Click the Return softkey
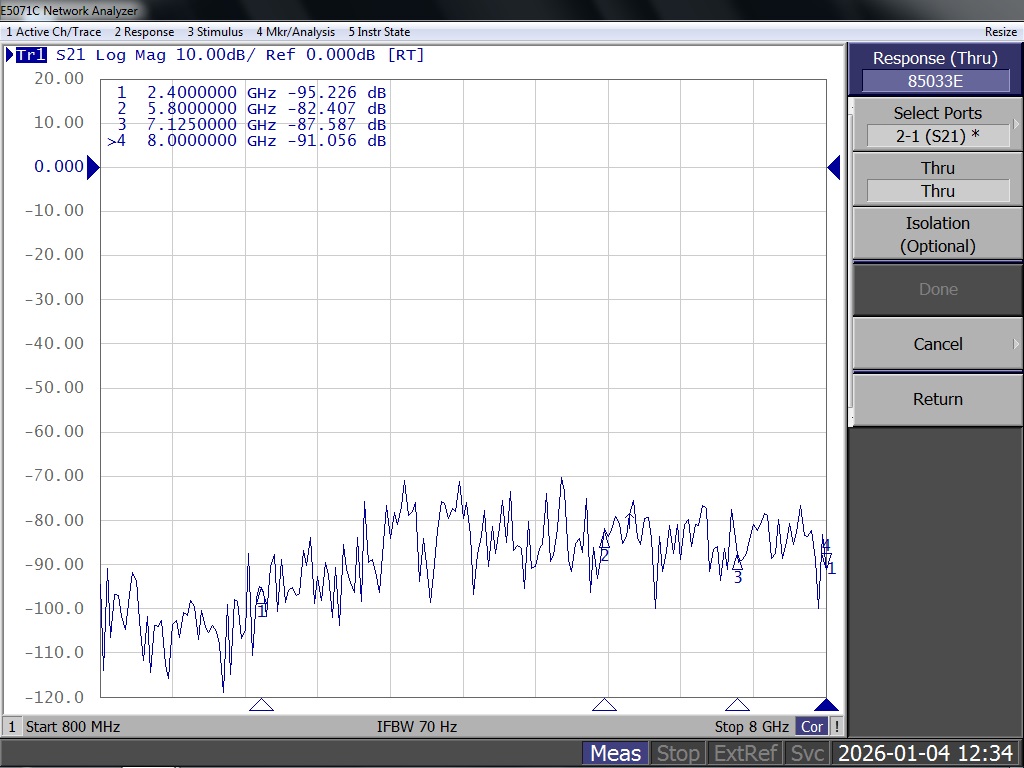The width and height of the screenshot is (1024, 768). 937,399
